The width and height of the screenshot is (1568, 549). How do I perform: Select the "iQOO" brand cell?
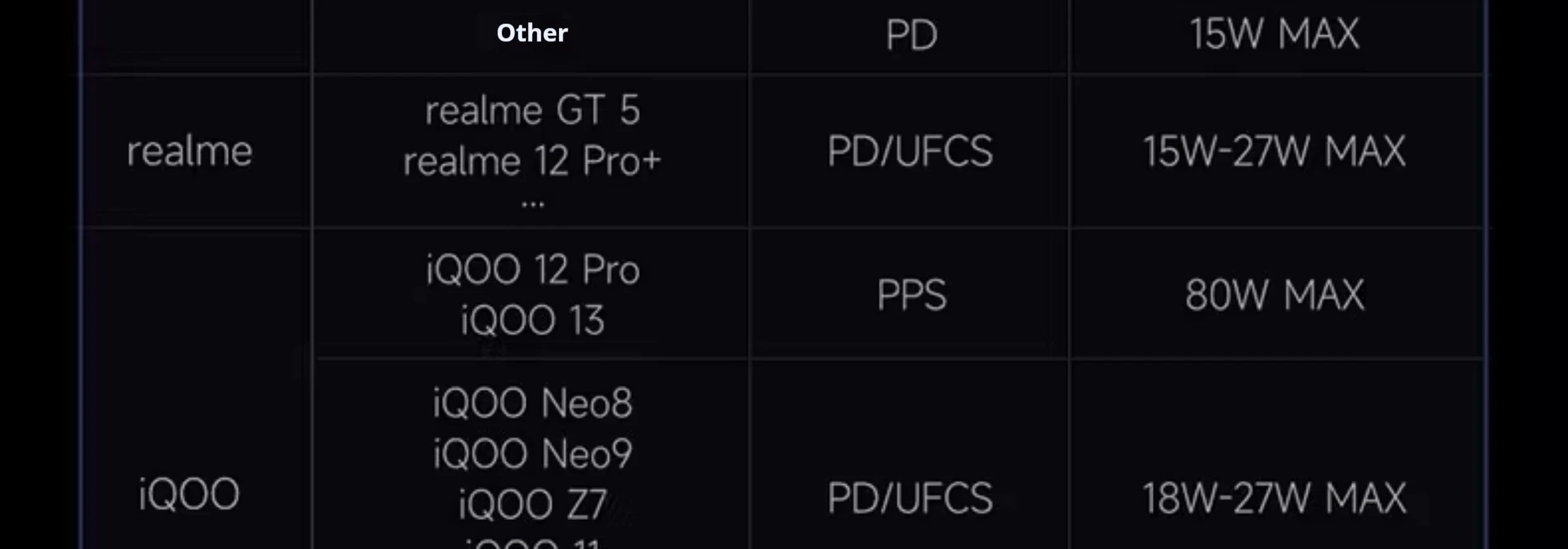click(189, 494)
